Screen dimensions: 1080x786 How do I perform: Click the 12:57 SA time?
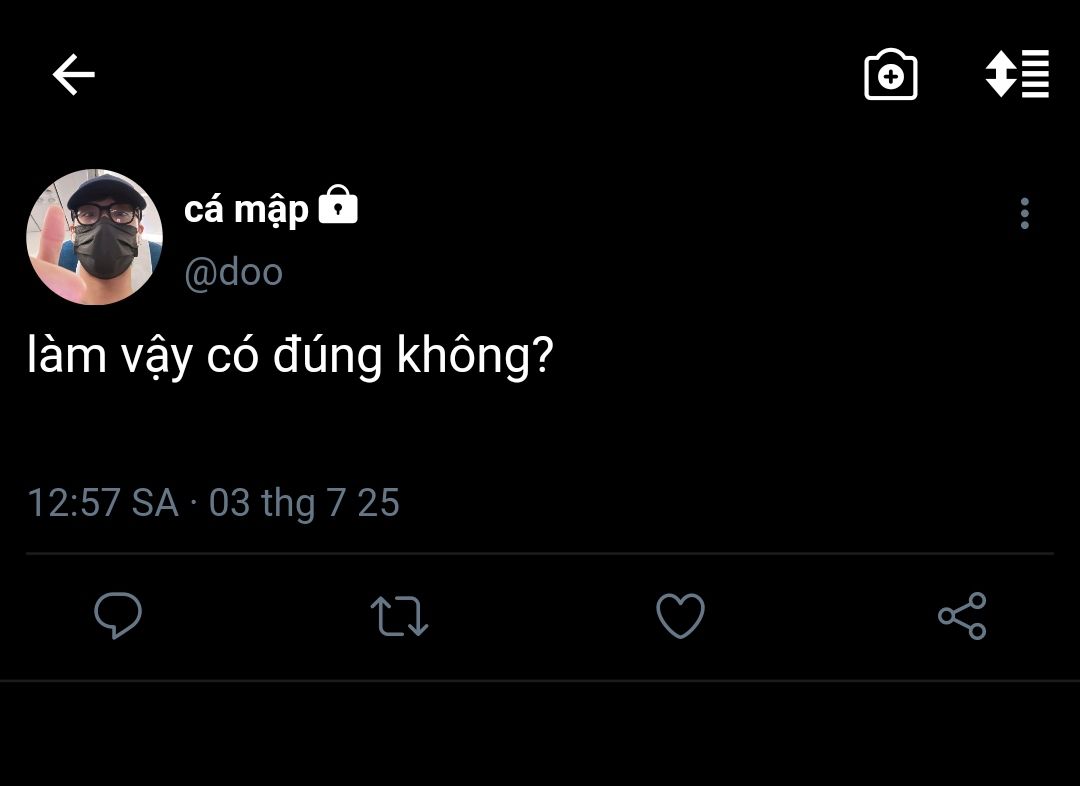[102, 502]
